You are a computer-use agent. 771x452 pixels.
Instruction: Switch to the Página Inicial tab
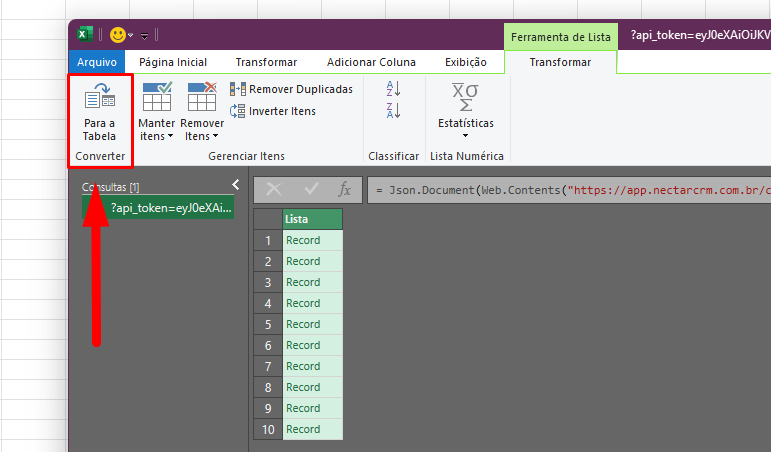point(173,62)
